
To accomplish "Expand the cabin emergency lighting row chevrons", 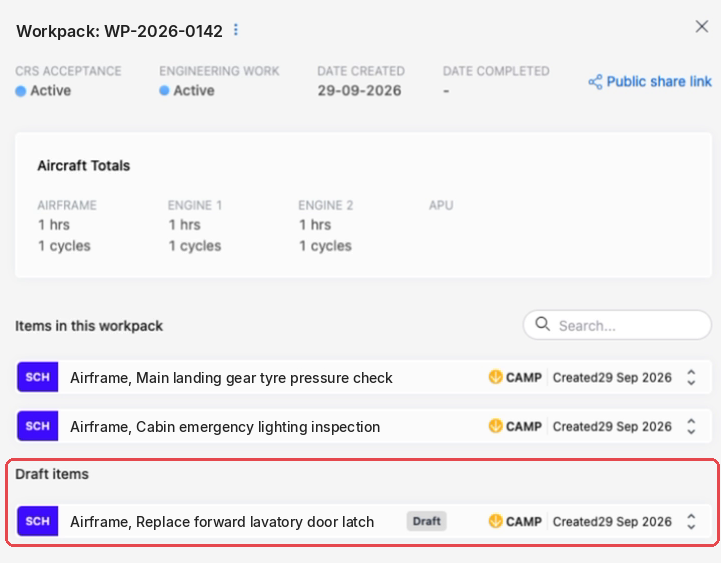I will click(x=691, y=426).
